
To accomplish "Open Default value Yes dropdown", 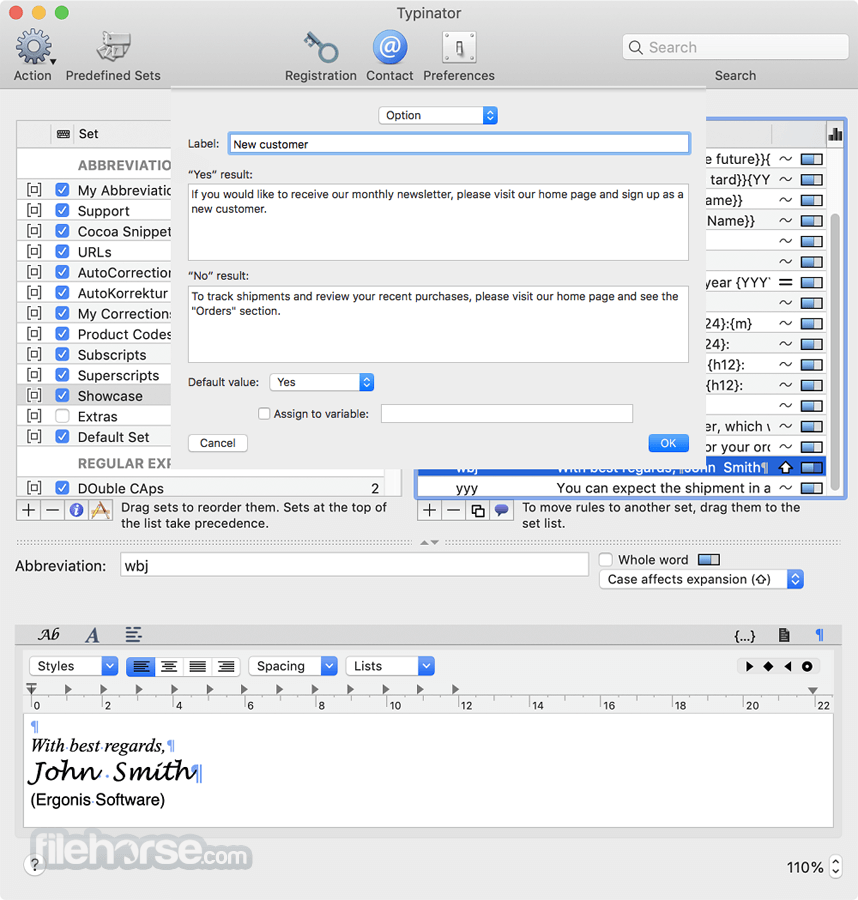I will click(x=321, y=382).
